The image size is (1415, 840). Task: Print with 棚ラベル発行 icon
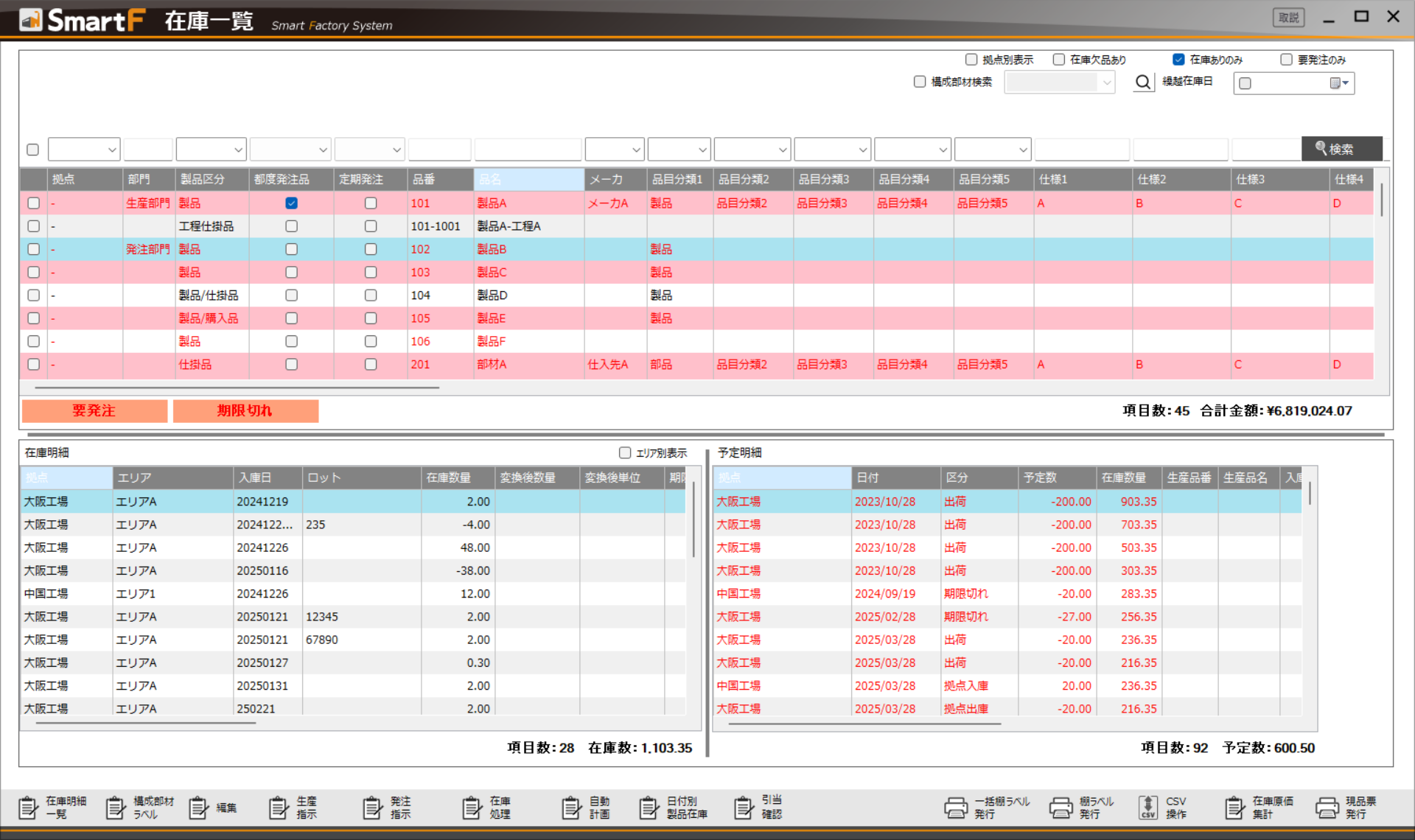point(1061,808)
